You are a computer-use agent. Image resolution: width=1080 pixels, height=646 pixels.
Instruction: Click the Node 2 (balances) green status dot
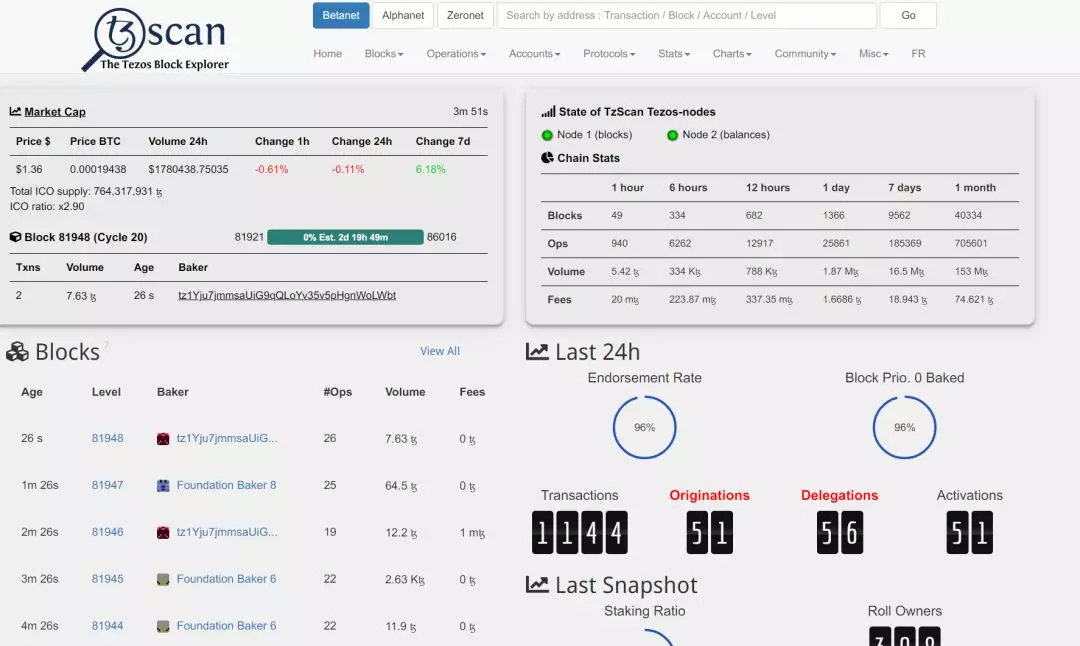pyautogui.click(x=673, y=135)
